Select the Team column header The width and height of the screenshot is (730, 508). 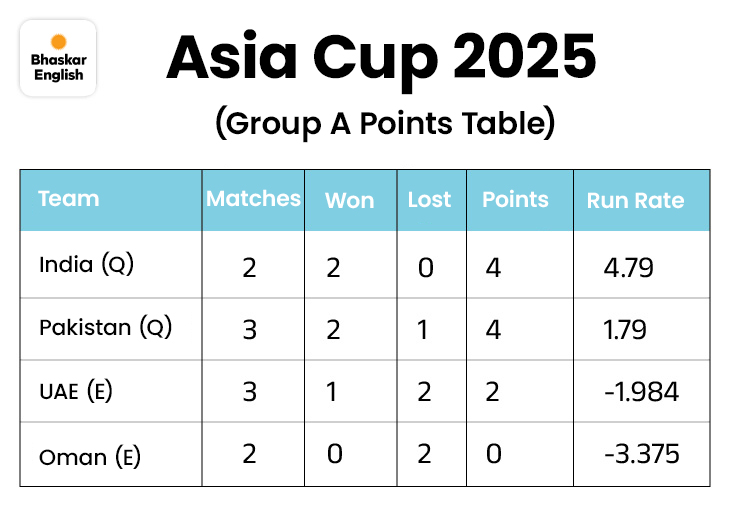click(x=69, y=198)
